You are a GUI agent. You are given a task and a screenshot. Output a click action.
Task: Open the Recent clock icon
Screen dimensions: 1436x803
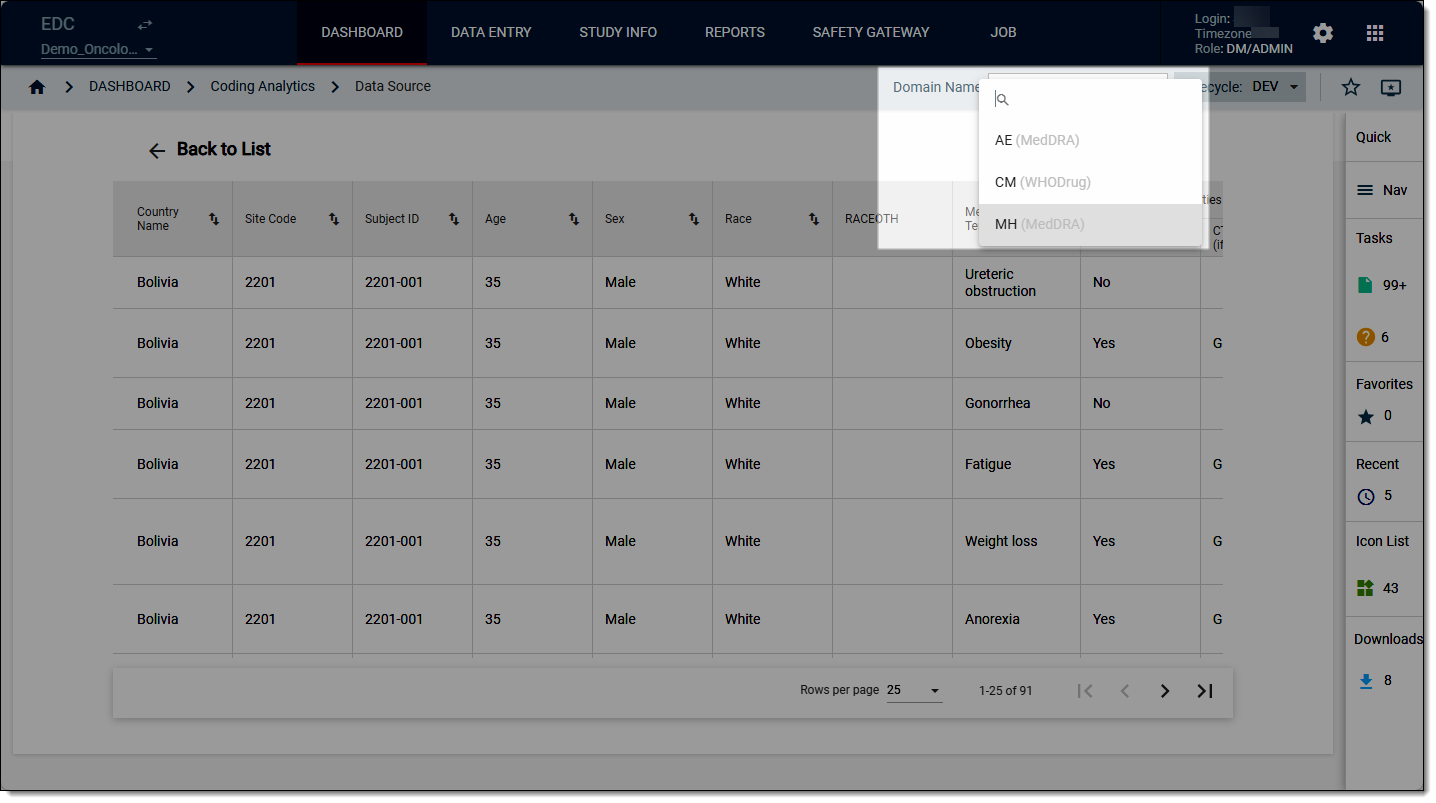pyautogui.click(x=1366, y=496)
